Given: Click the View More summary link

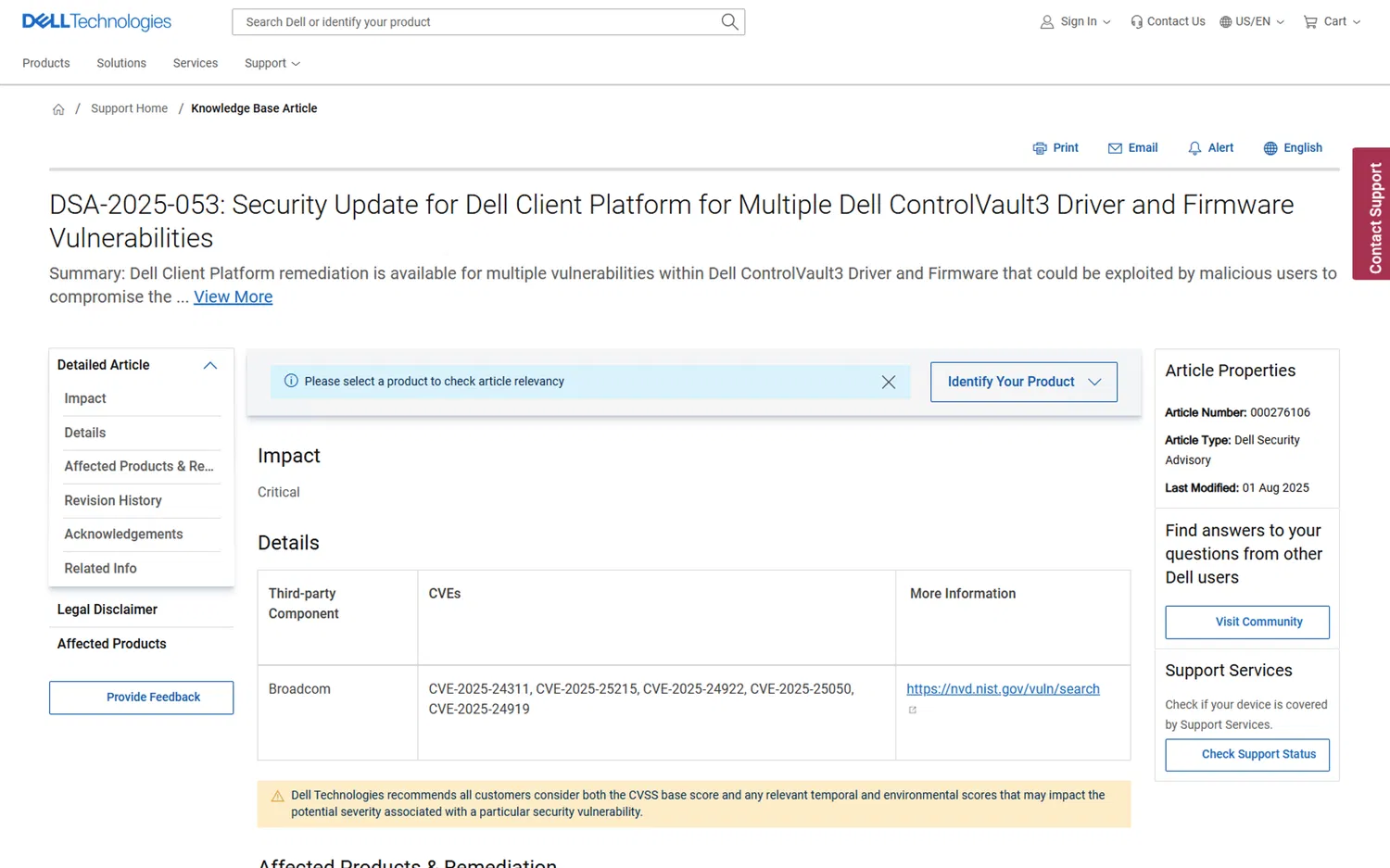Looking at the screenshot, I should tap(234, 296).
